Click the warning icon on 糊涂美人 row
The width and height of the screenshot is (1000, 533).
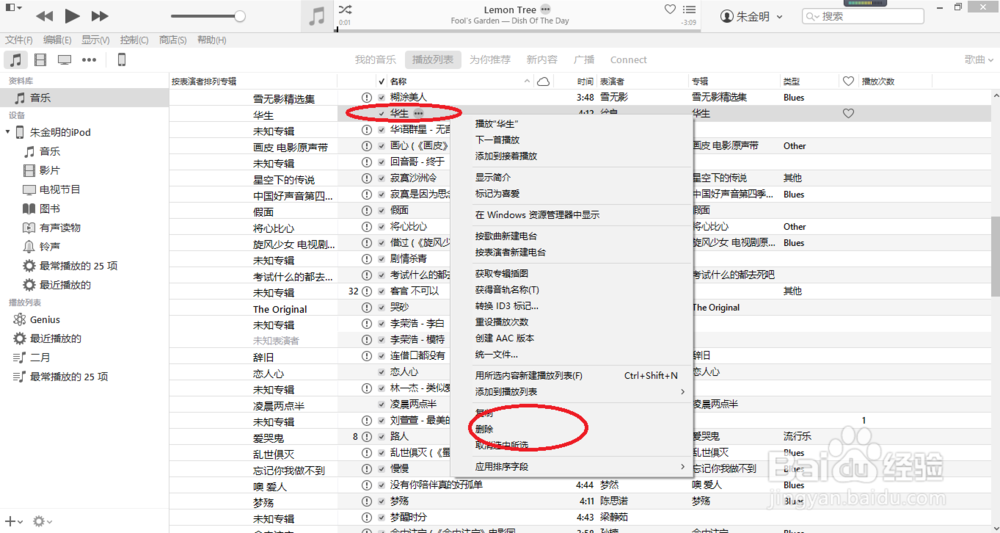[366, 98]
